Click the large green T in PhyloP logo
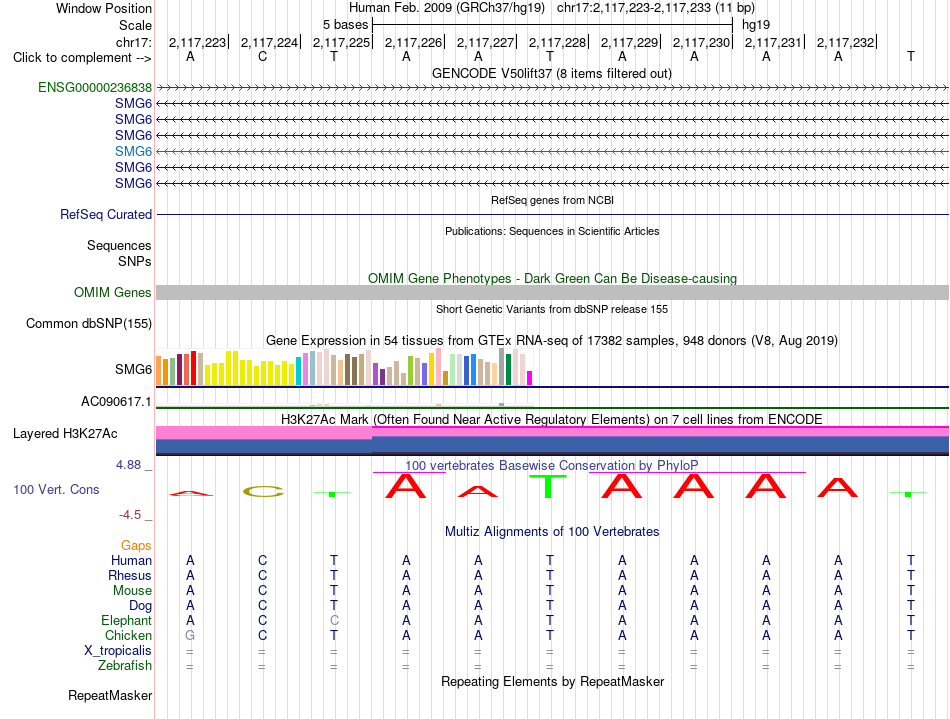Screen dimensions: 950x719 point(548,486)
